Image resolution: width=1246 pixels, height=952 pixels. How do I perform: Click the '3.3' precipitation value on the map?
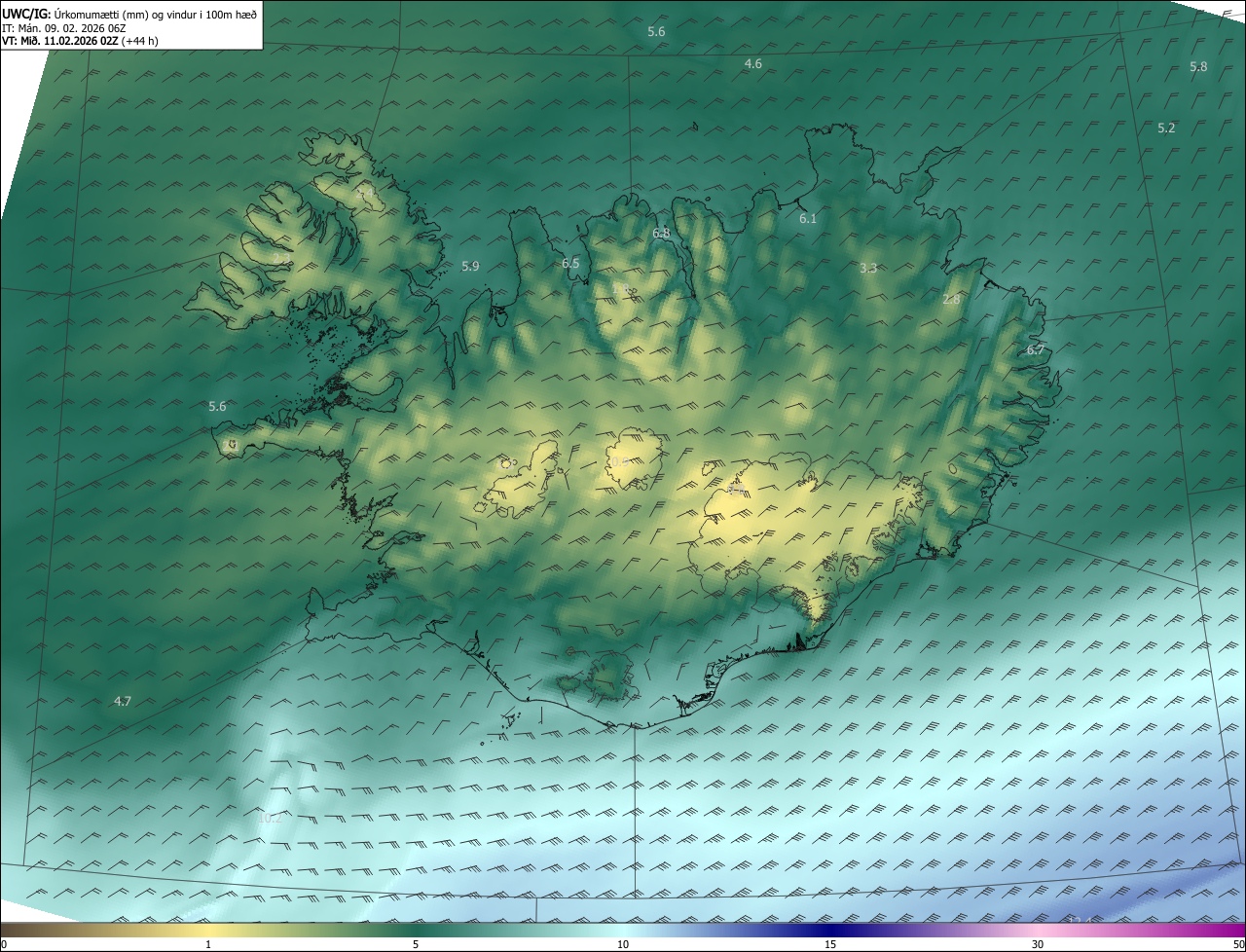(x=868, y=268)
